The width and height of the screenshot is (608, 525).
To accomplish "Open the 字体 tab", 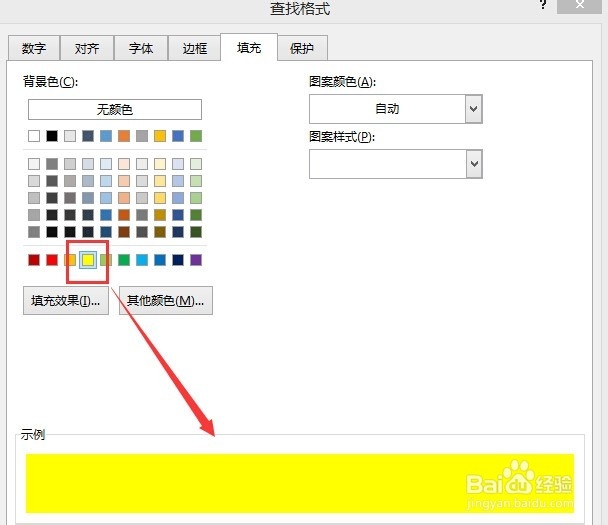I will click(x=141, y=48).
